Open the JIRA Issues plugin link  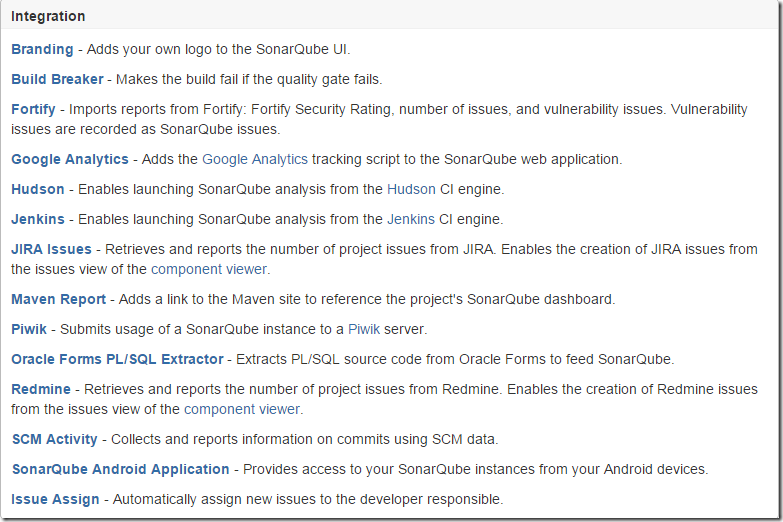point(51,249)
